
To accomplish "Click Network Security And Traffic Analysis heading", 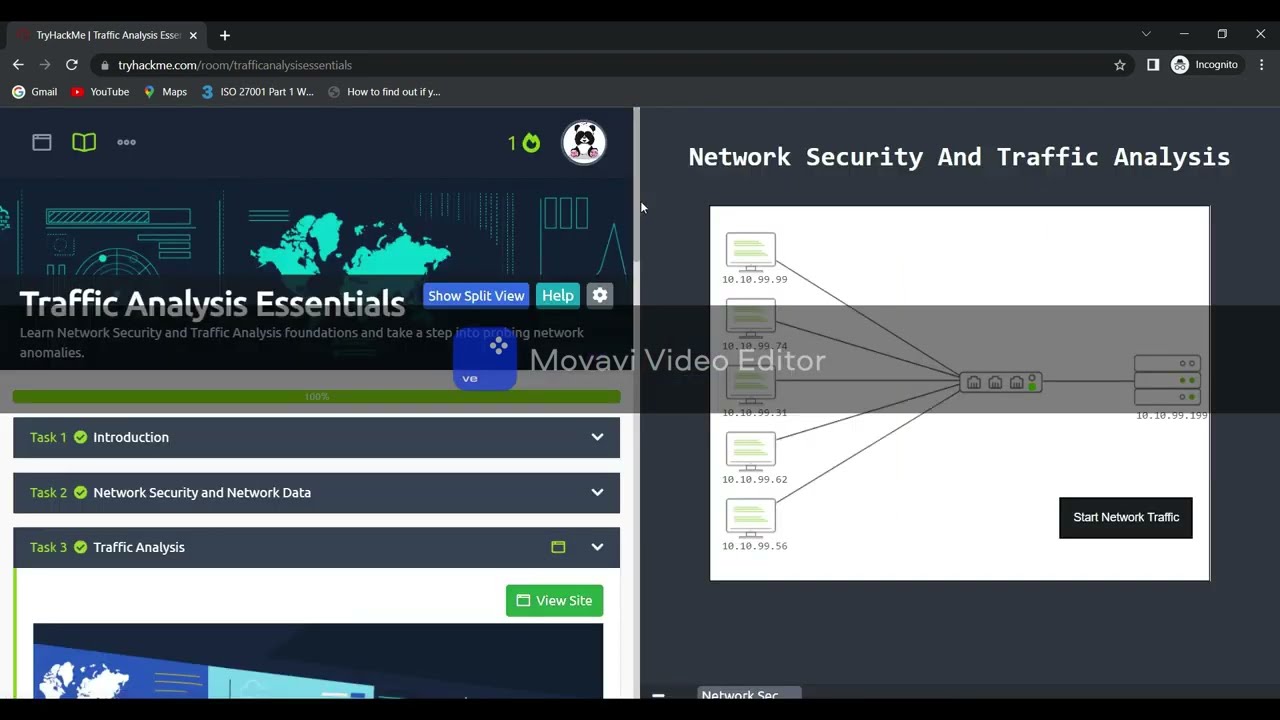I will (959, 157).
